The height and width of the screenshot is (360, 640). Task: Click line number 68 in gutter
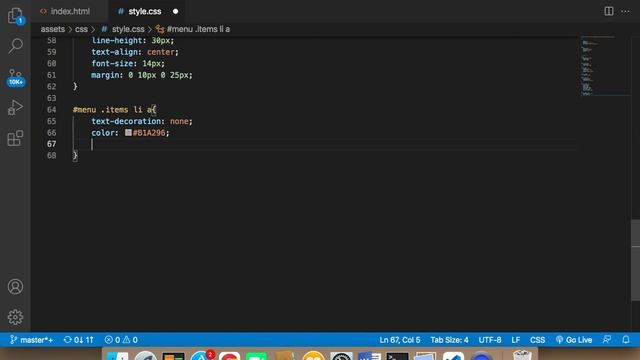[x=51, y=156]
